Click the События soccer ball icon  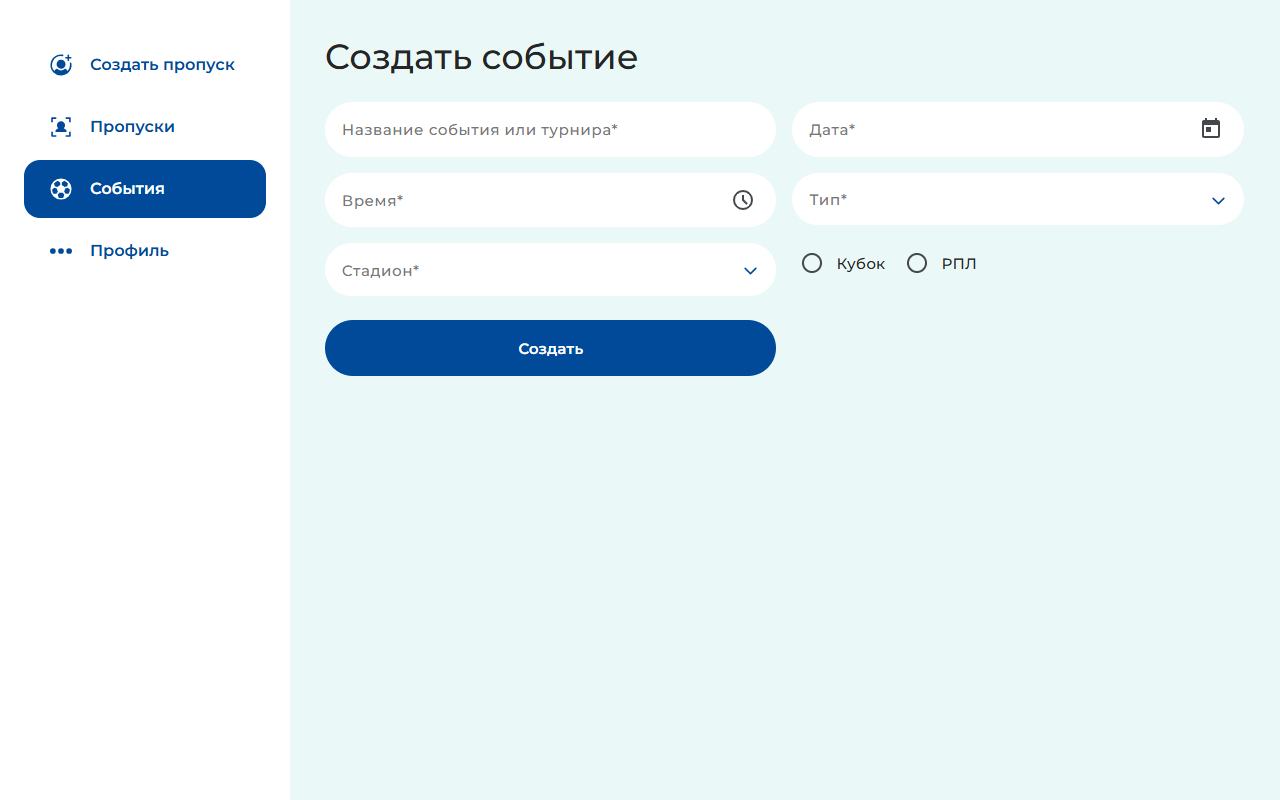click(x=61, y=189)
